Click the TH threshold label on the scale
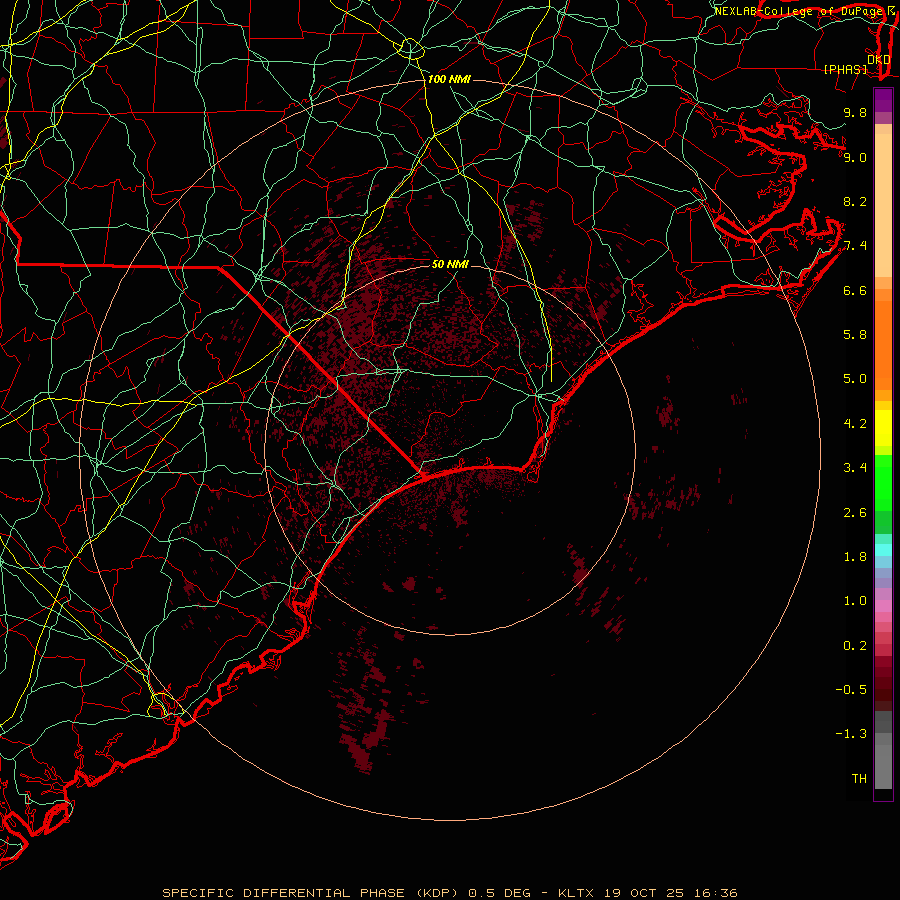900x900 pixels. tap(859, 779)
